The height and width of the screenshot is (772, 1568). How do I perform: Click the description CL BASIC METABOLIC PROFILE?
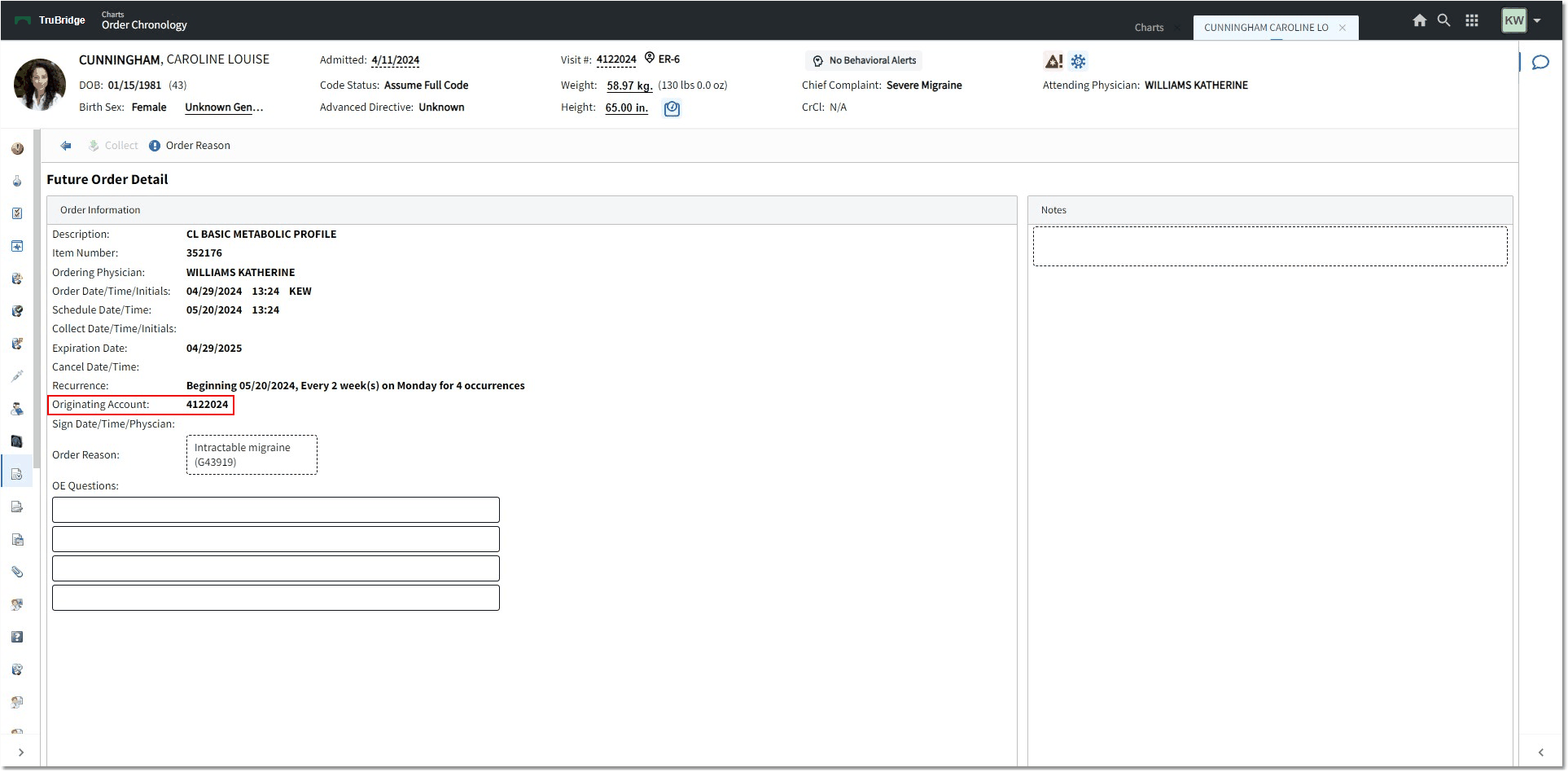tap(261, 235)
